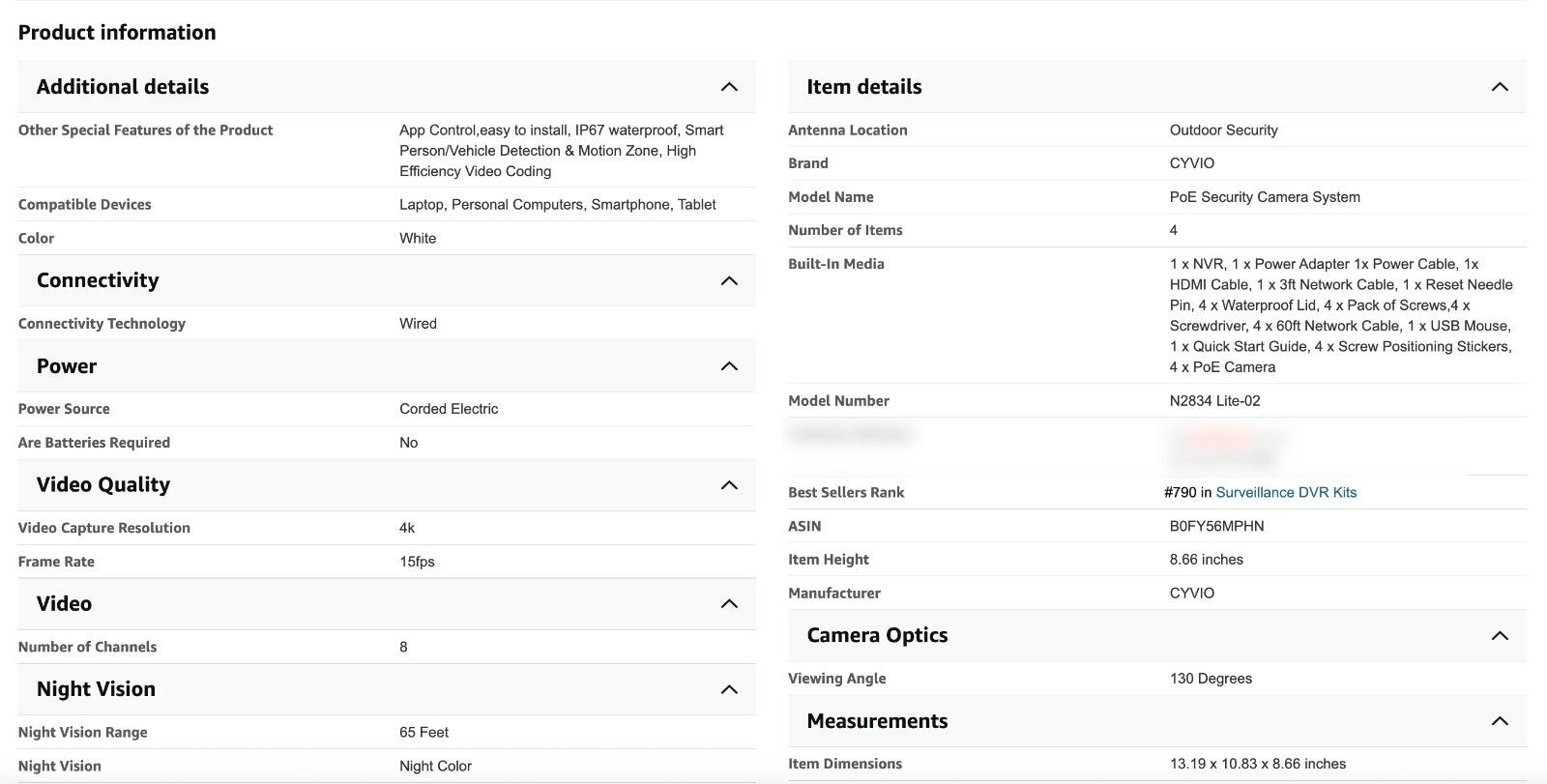Select the item dimensions 13.19 x 10.83 x 8.66 inches
The height and width of the screenshot is (784, 1547).
pyautogui.click(x=1258, y=764)
